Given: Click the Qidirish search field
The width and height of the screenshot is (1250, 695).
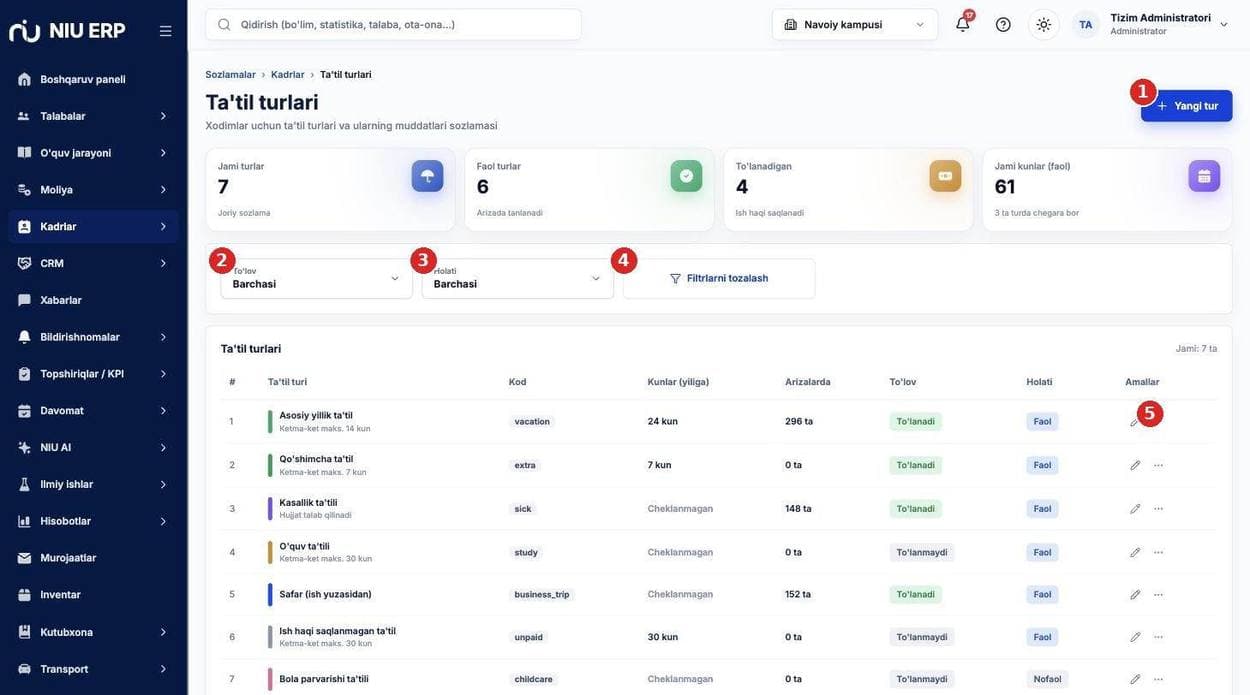Looking at the screenshot, I should pyautogui.click(x=393, y=24).
